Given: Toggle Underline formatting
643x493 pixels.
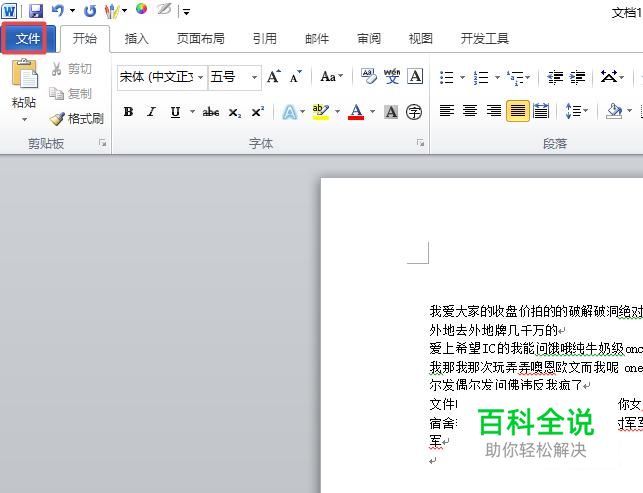Looking at the screenshot, I should pyautogui.click(x=175, y=112).
